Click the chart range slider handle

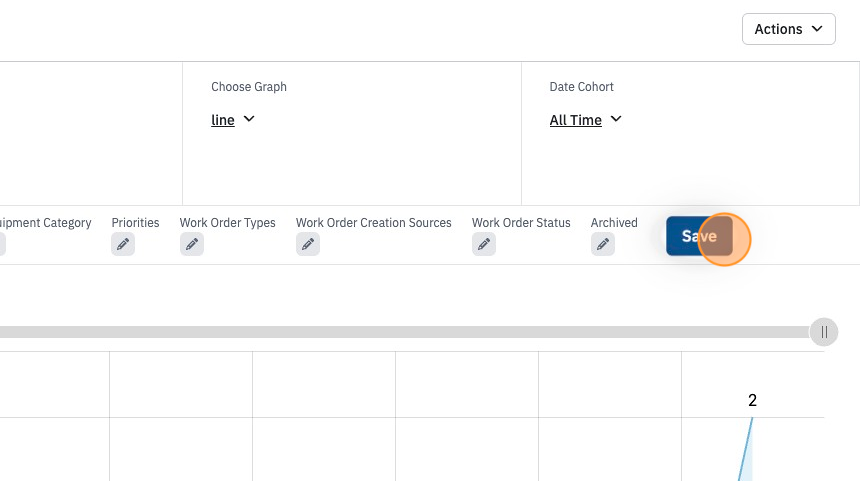click(x=824, y=332)
